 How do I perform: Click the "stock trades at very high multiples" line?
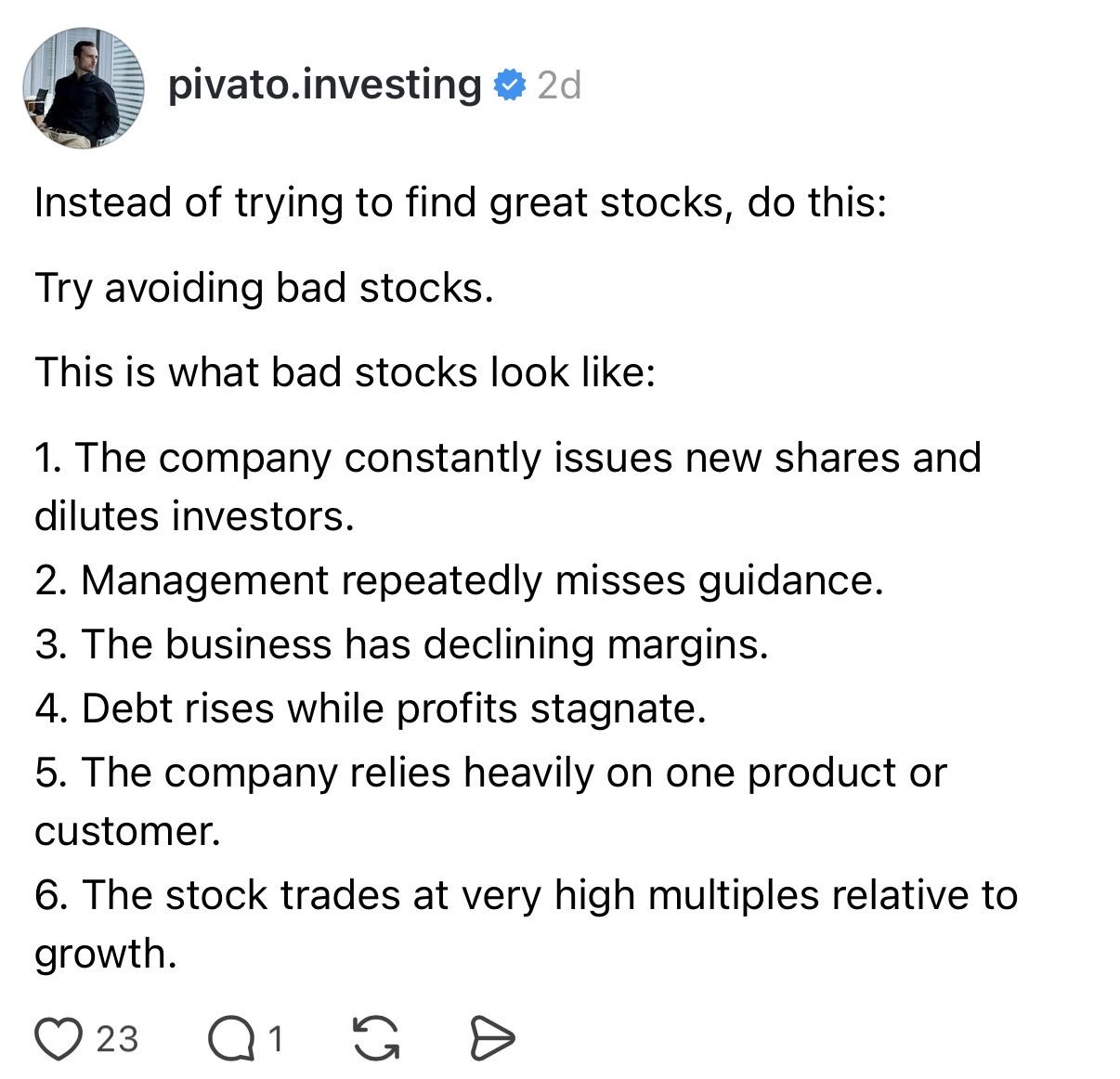526,895
